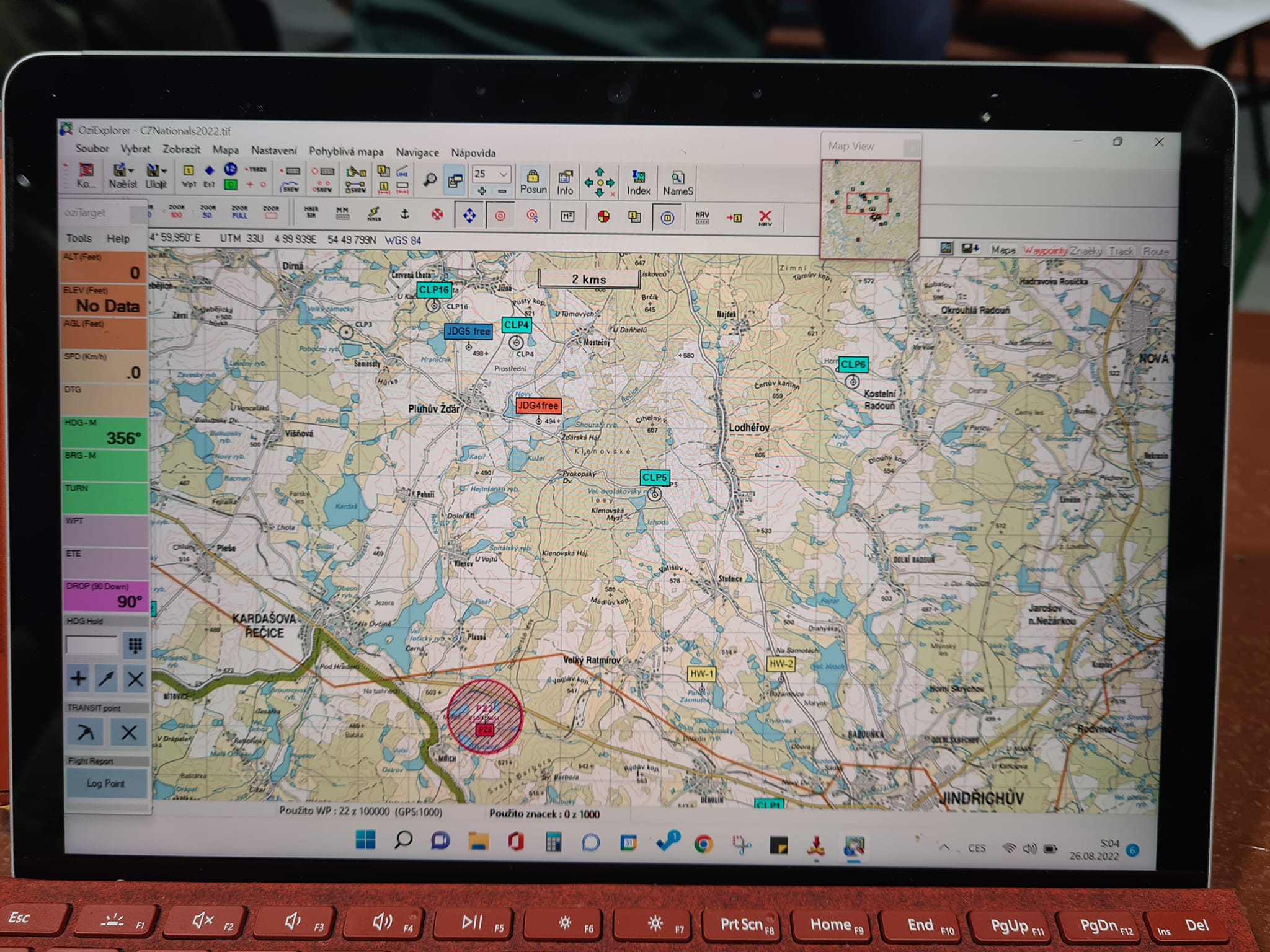This screenshot has width=1270, height=952.
Task: Click the Log Point button
Action: click(x=106, y=783)
